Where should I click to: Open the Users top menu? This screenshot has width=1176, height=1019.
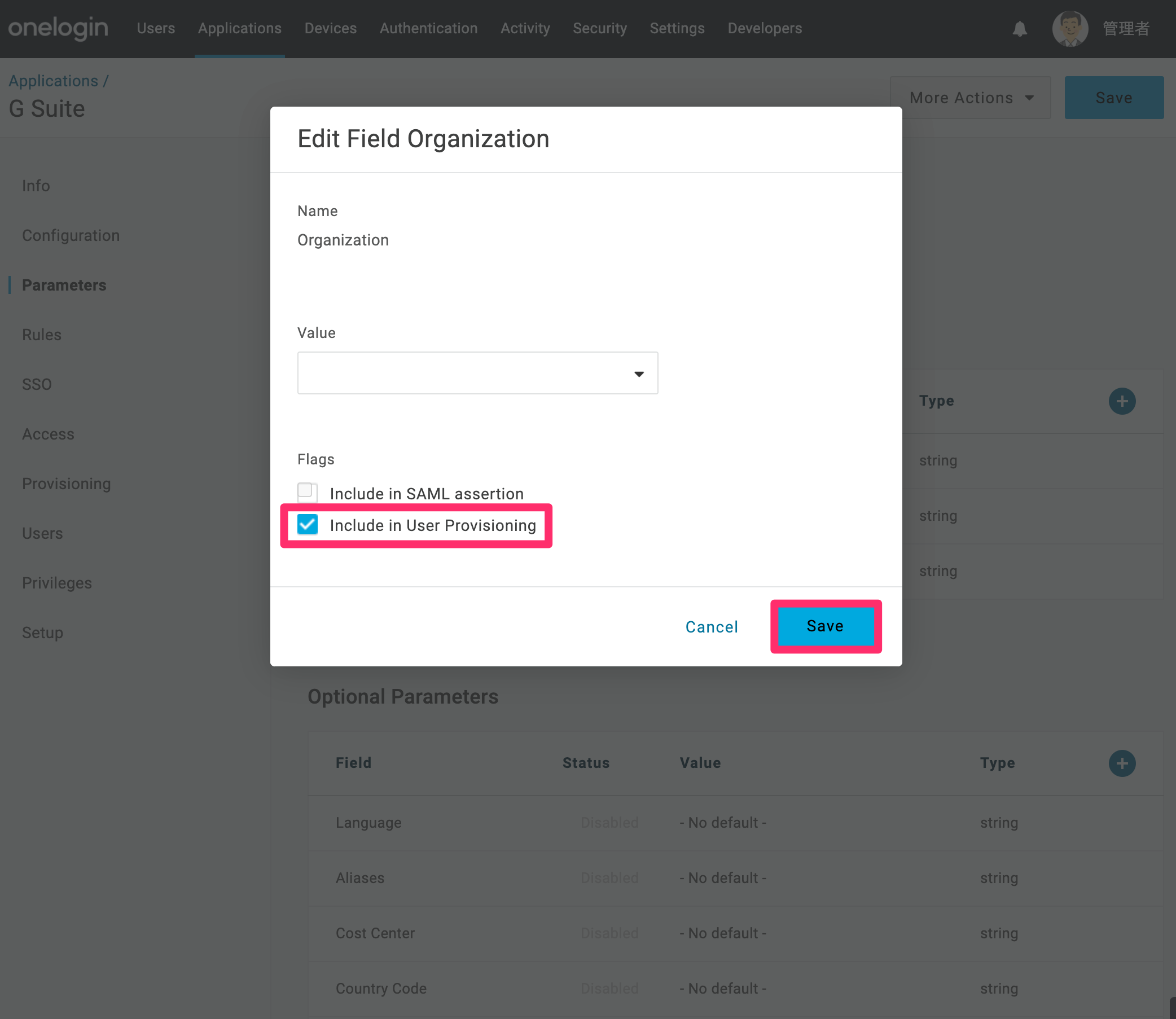point(156,28)
